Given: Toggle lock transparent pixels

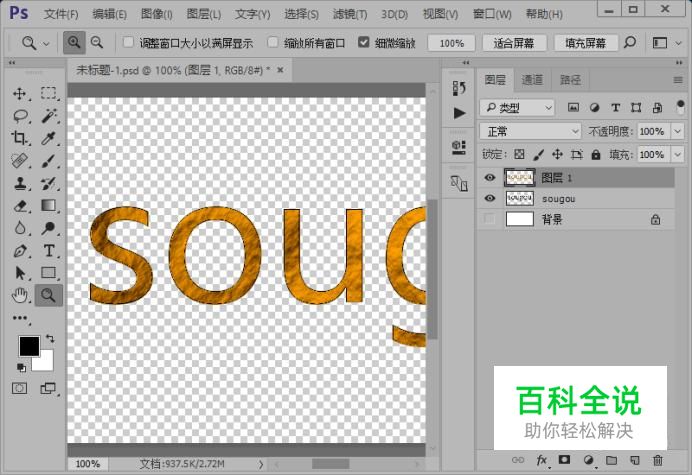Looking at the screenshot, I should coord(519,154).
